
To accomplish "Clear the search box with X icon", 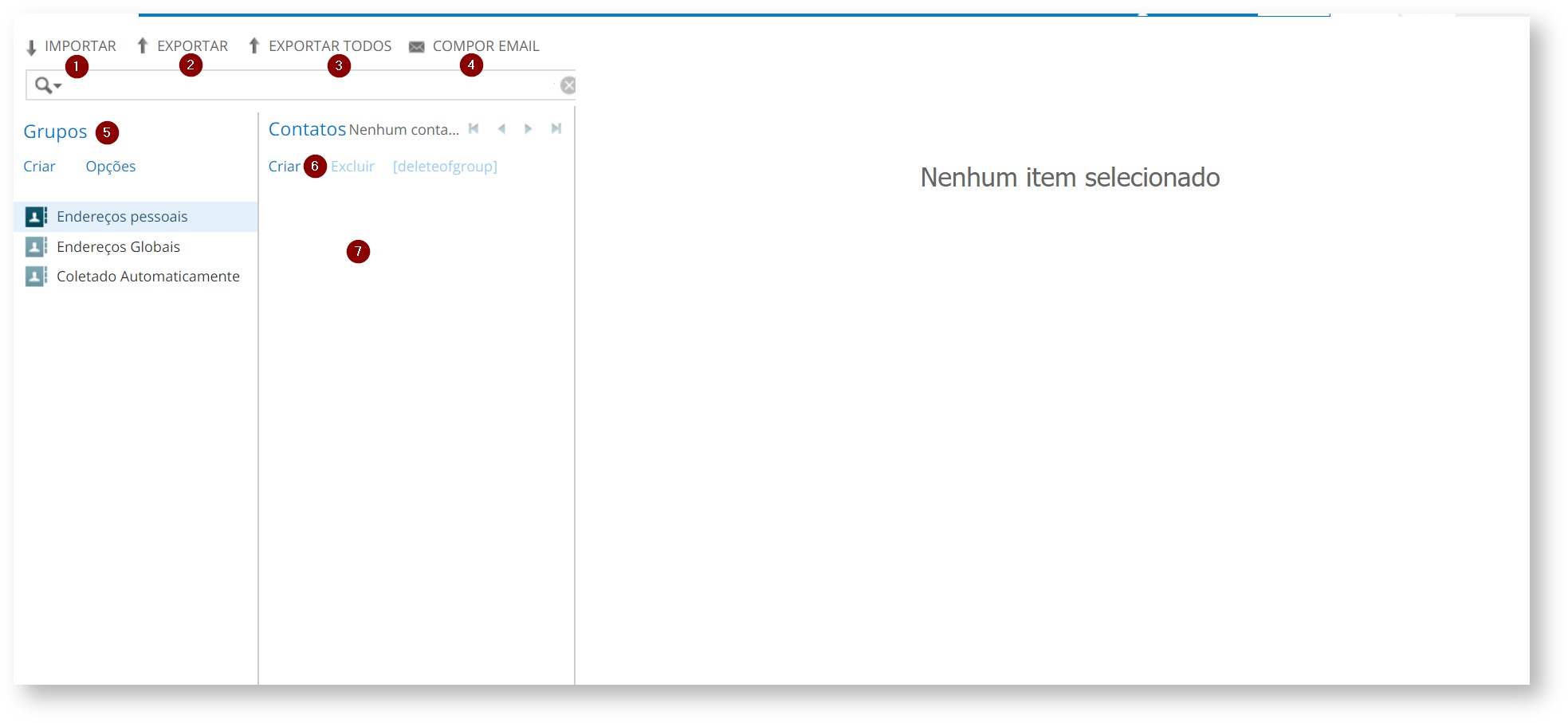I will point(568,85).
